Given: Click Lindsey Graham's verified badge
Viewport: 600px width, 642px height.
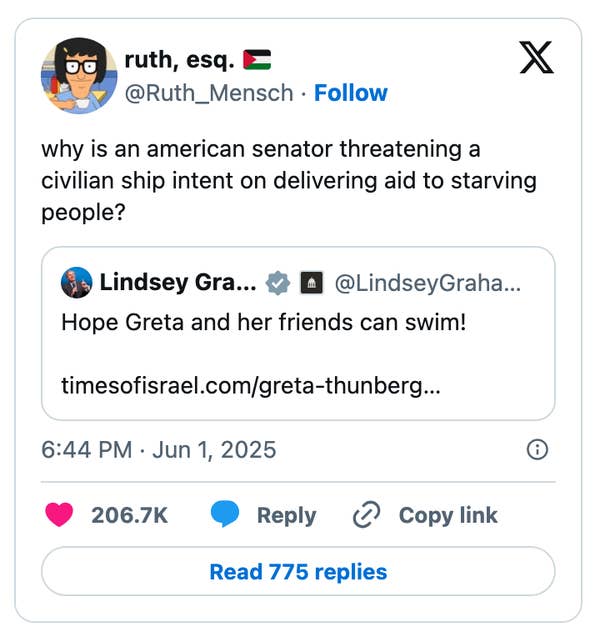Looking at the screenshot, I should click(x=278, y=283).
